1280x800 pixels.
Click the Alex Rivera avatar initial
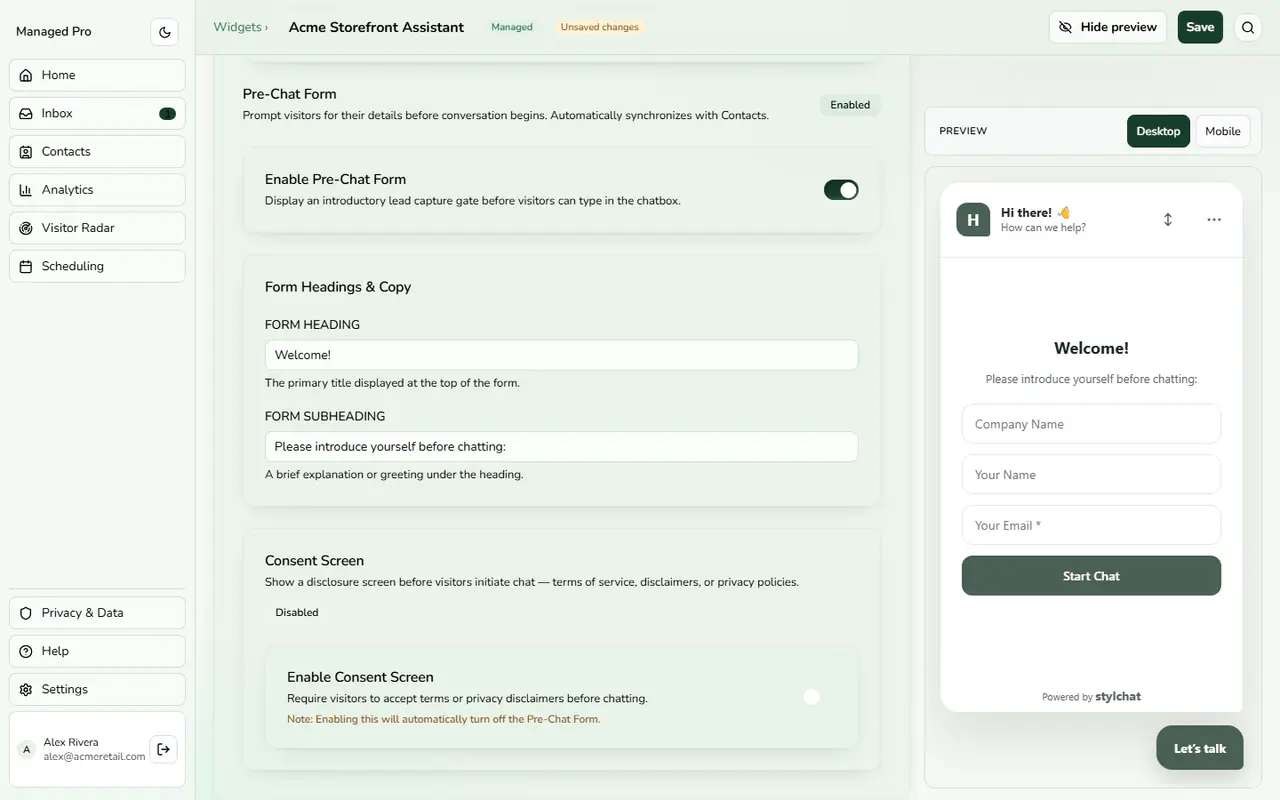tap(27, 749)
